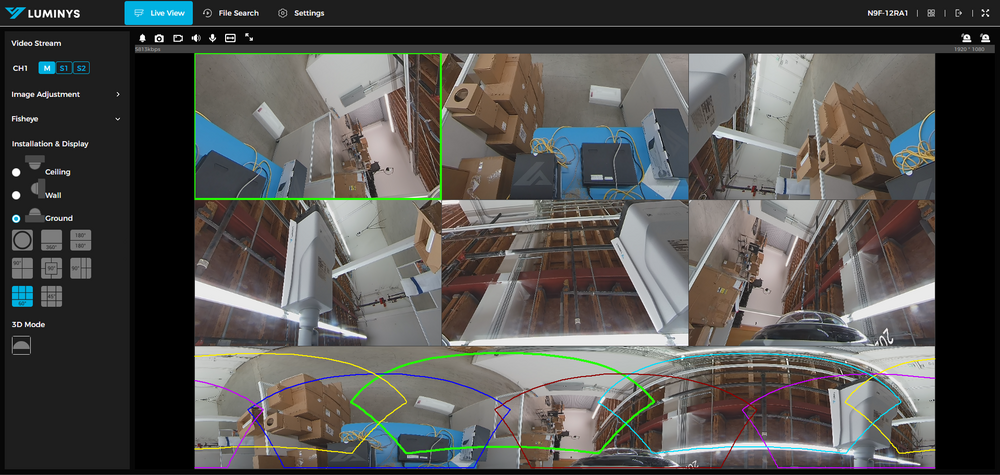Click the bottom panoramic view strip

point(564,408)
